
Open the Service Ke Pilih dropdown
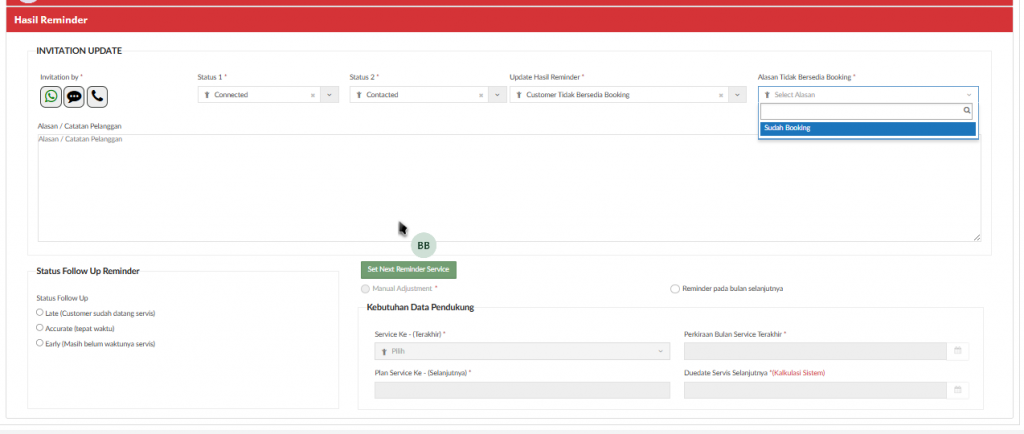point(520,351)
